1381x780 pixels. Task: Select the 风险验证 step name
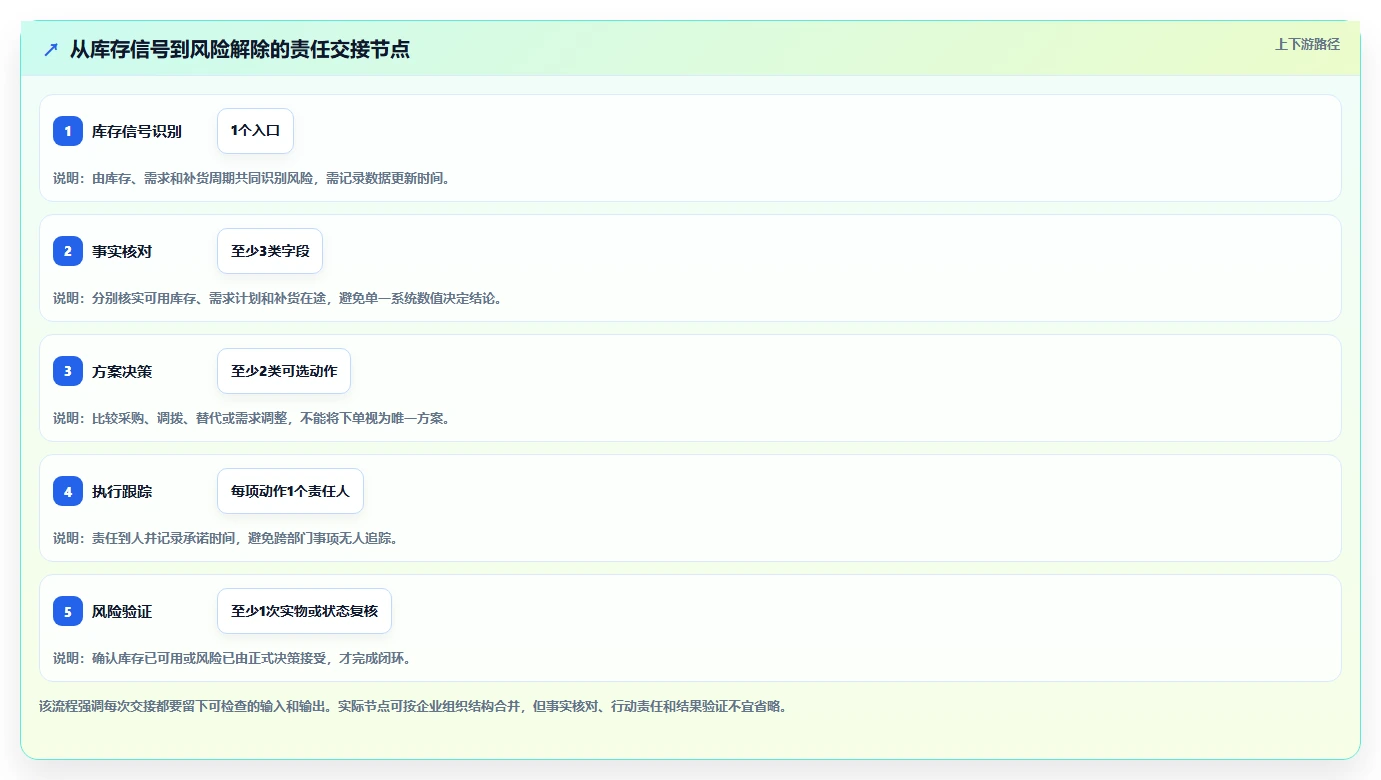[122, 611]
